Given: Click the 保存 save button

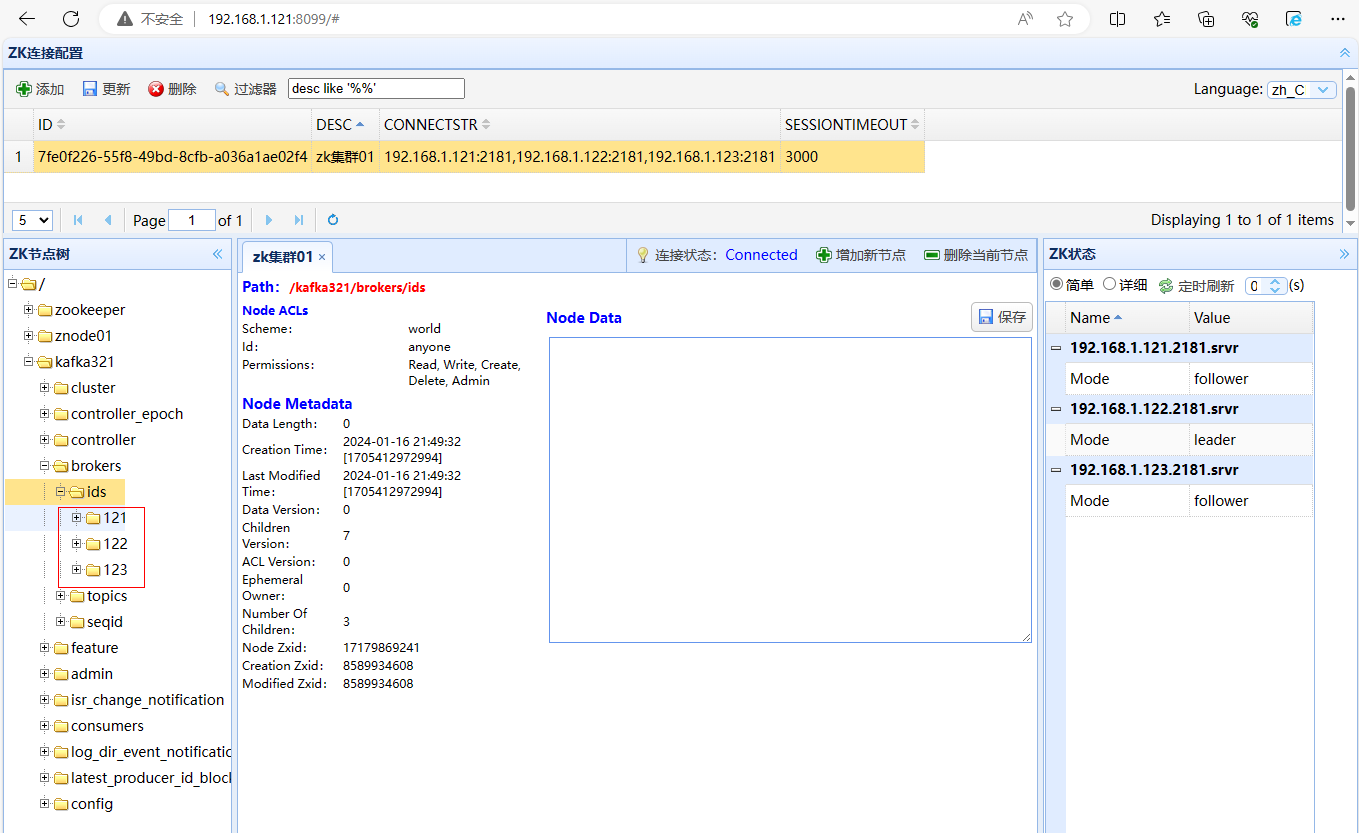Looking at the screenshot, I should click(x=1001, y=317).
